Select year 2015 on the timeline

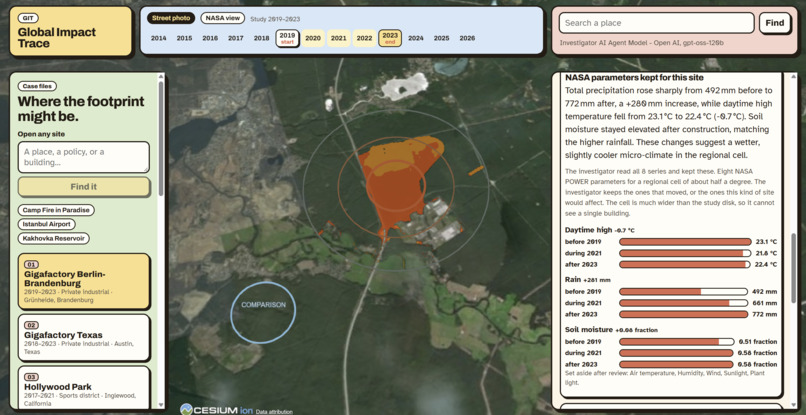[x=184, y=38]
